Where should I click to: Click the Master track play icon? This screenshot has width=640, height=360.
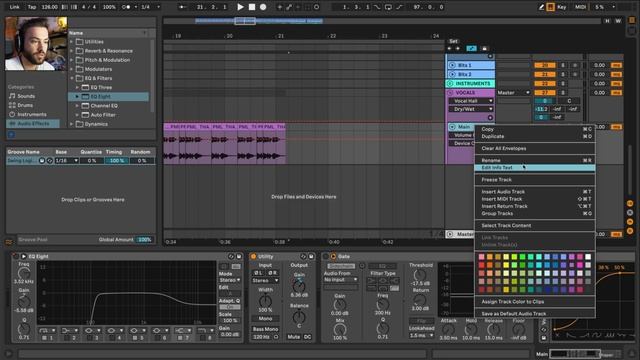pos(450,234)
